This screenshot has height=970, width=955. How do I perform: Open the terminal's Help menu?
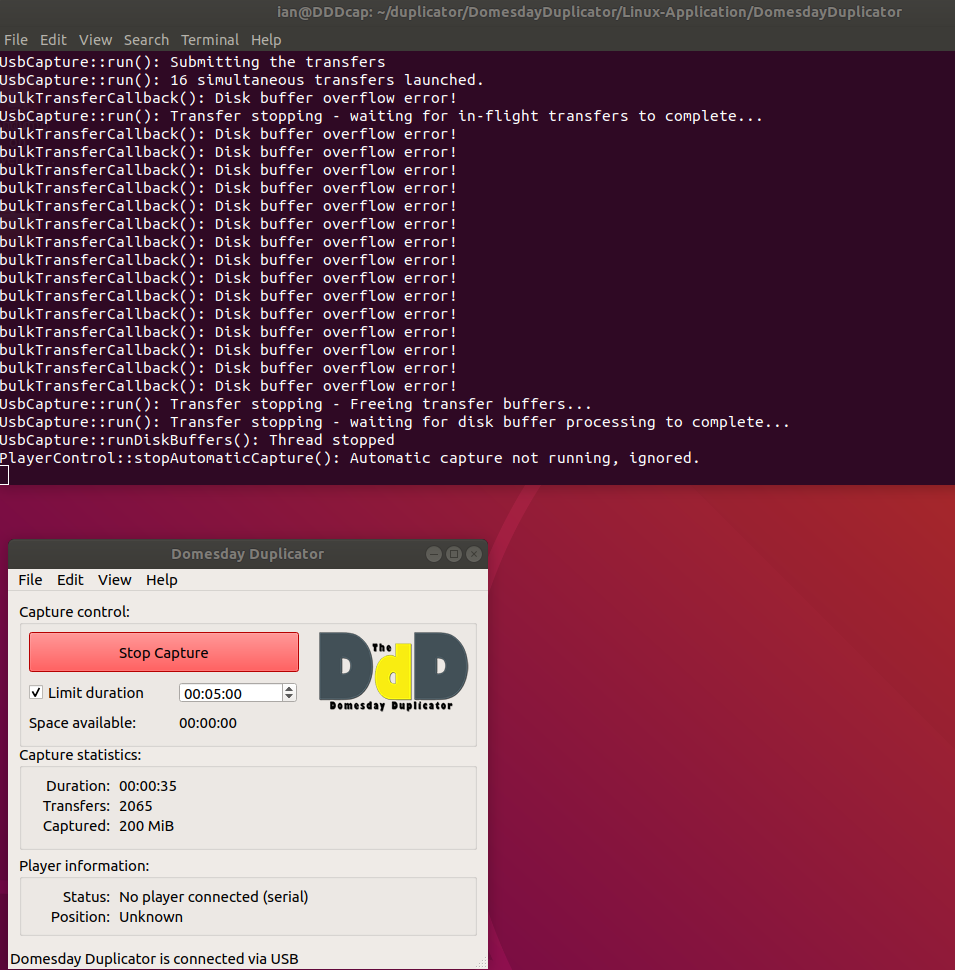coord(266,40)
